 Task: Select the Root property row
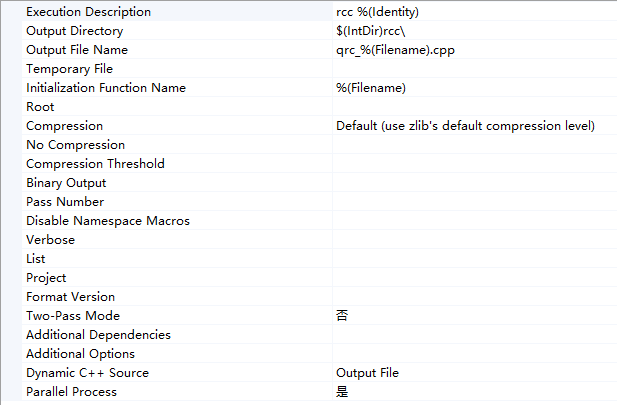point(41,107)
